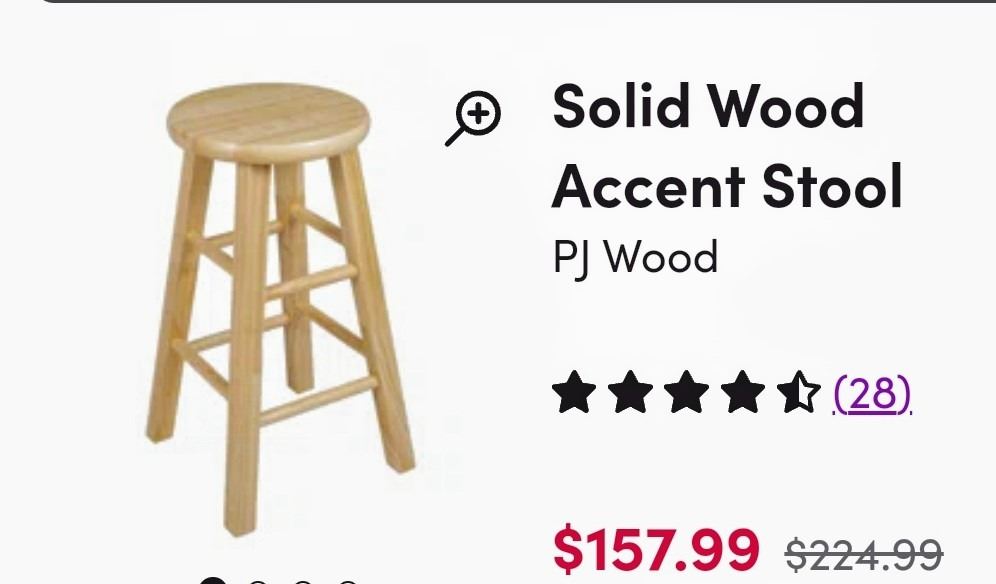
Task: Click the Solid Wood Accent Stool title
Action: tap(727, 146)
